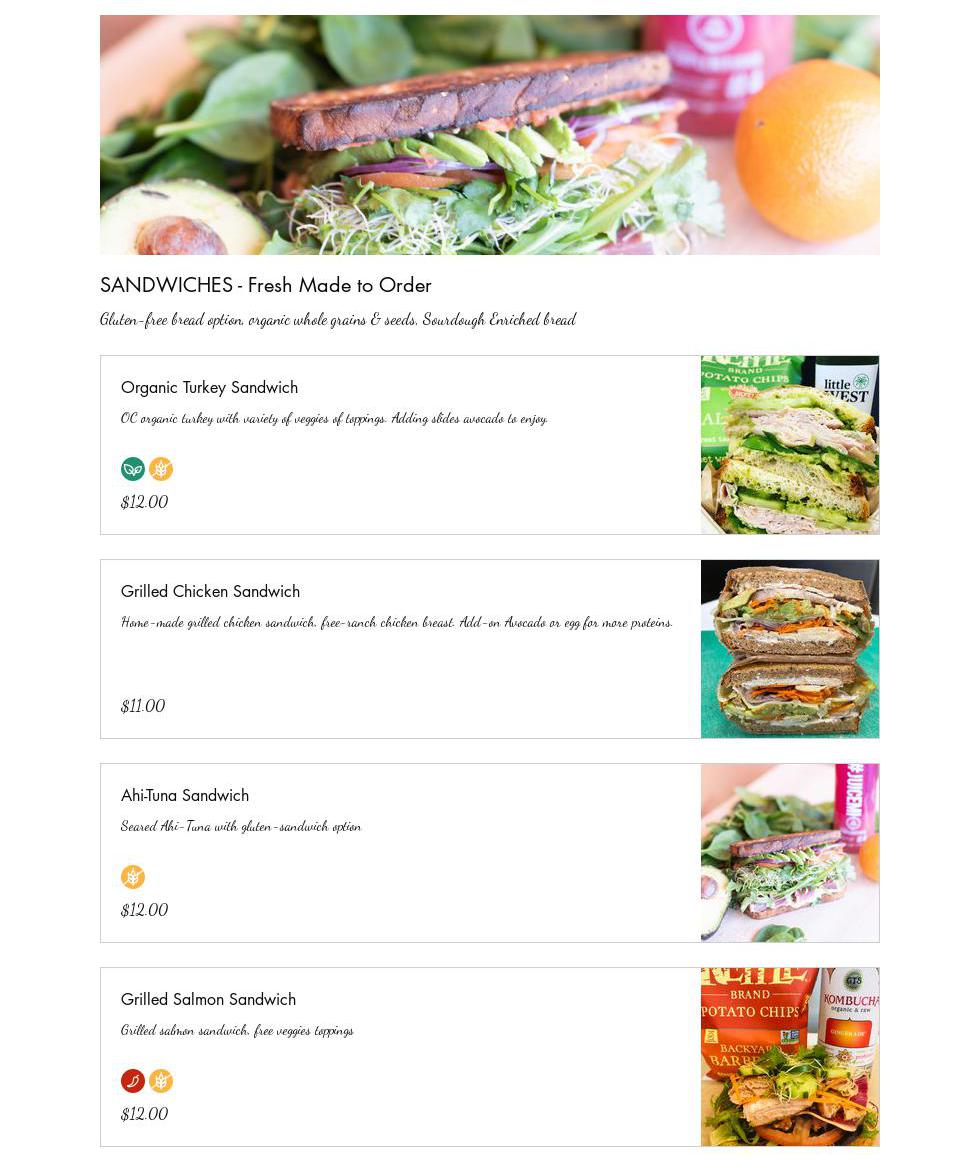Click the gluten-free wheat icon on Ahi-Tuna Sandwich
This screenshot has width=965, height=1155.
133,877
